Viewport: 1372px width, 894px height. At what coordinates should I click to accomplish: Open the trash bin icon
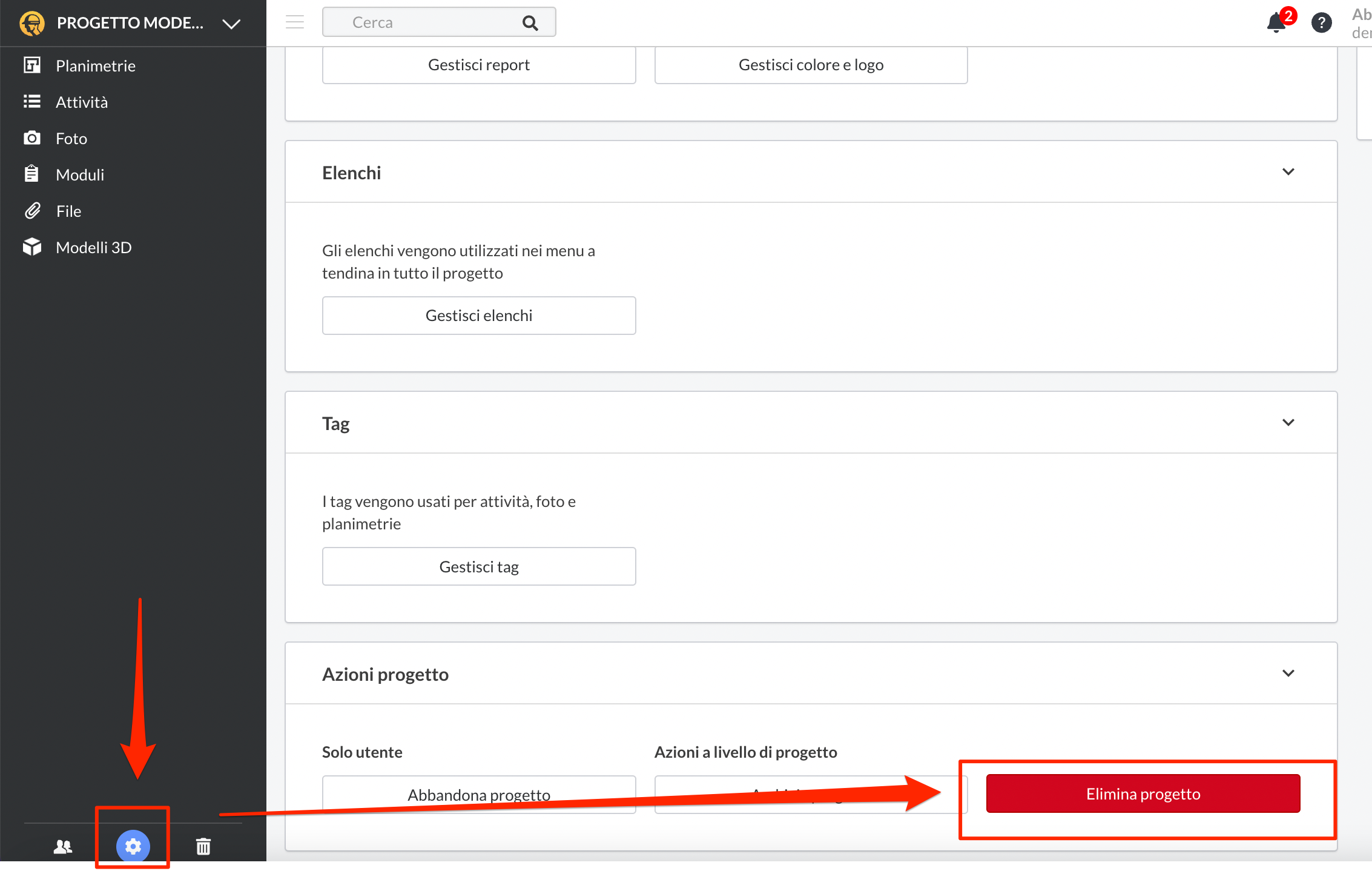tap(203, 847)
